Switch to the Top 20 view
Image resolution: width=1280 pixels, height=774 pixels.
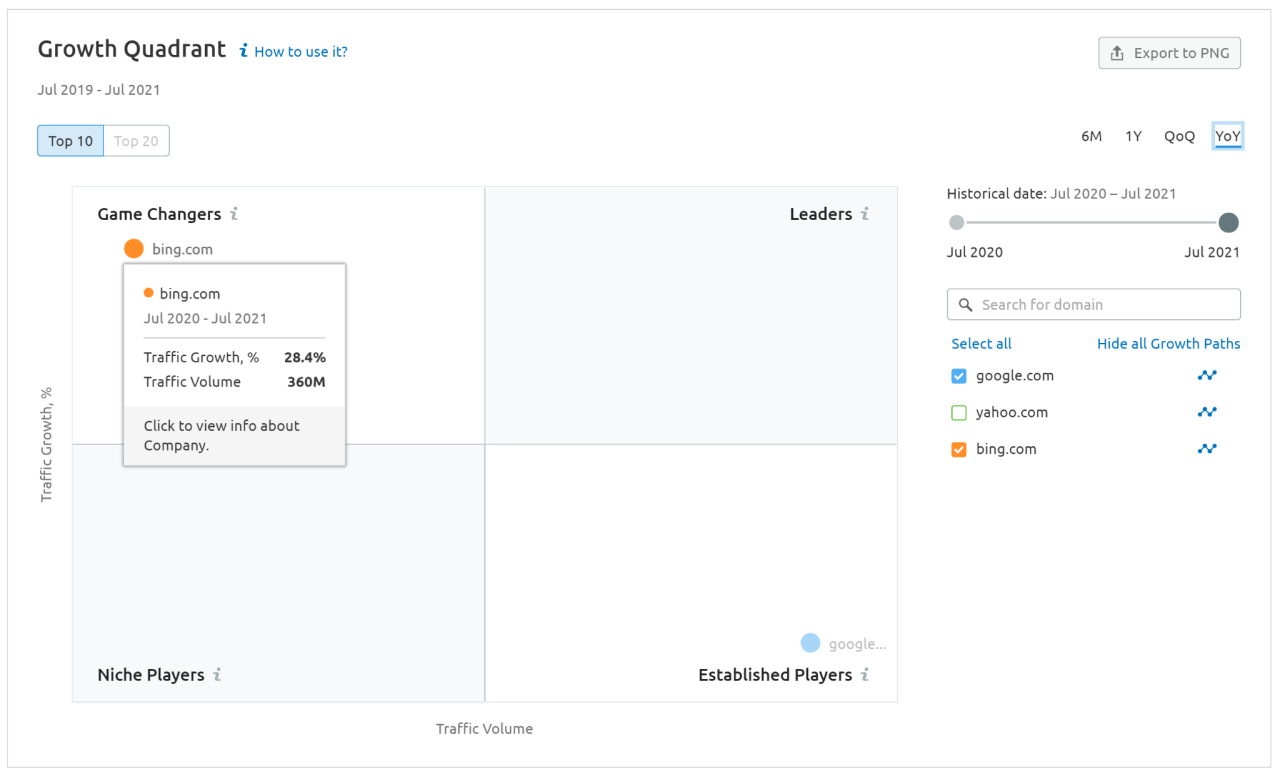[136, 141]
